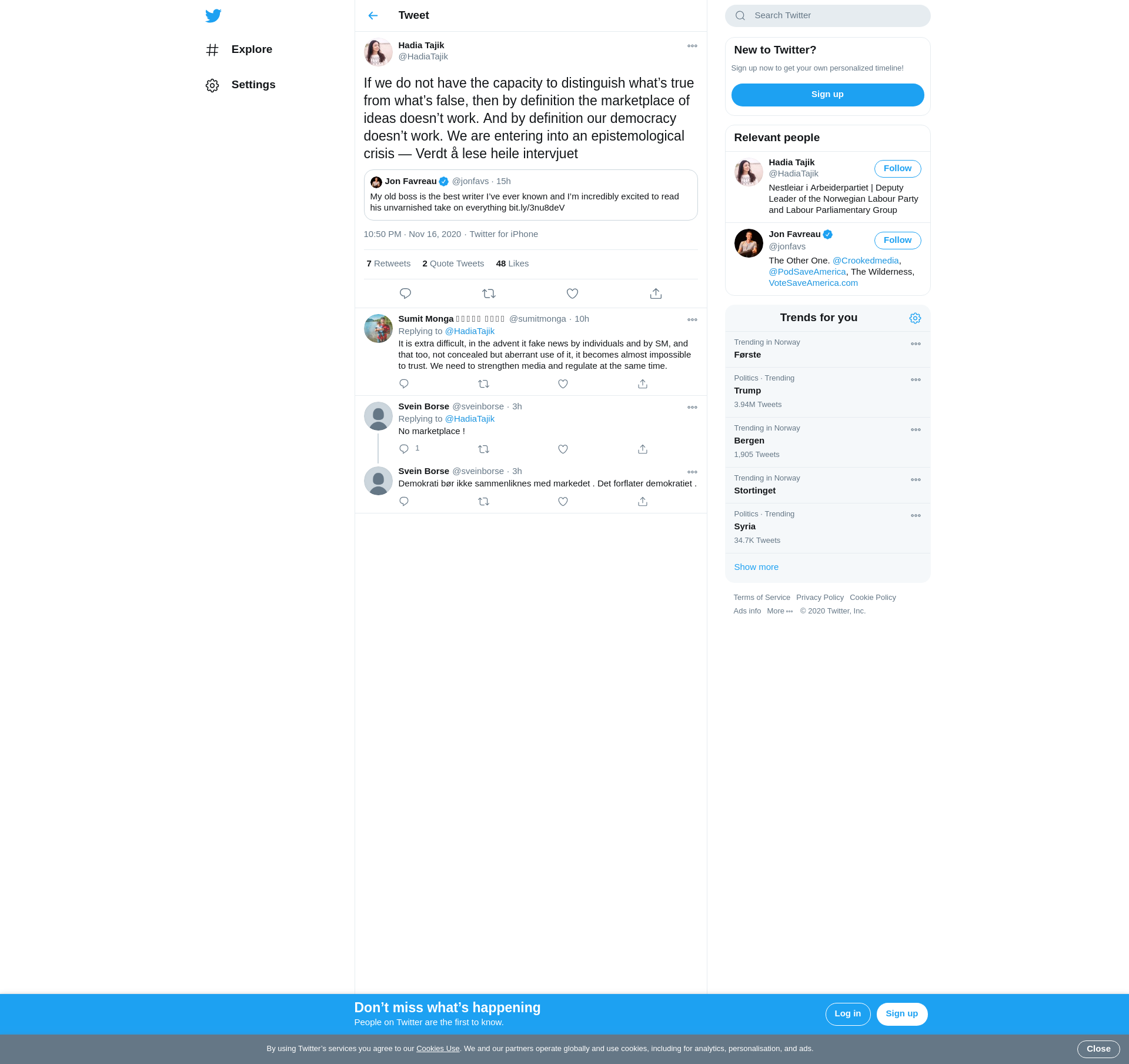Click Log in on the bottom banner

[847, 1014]
